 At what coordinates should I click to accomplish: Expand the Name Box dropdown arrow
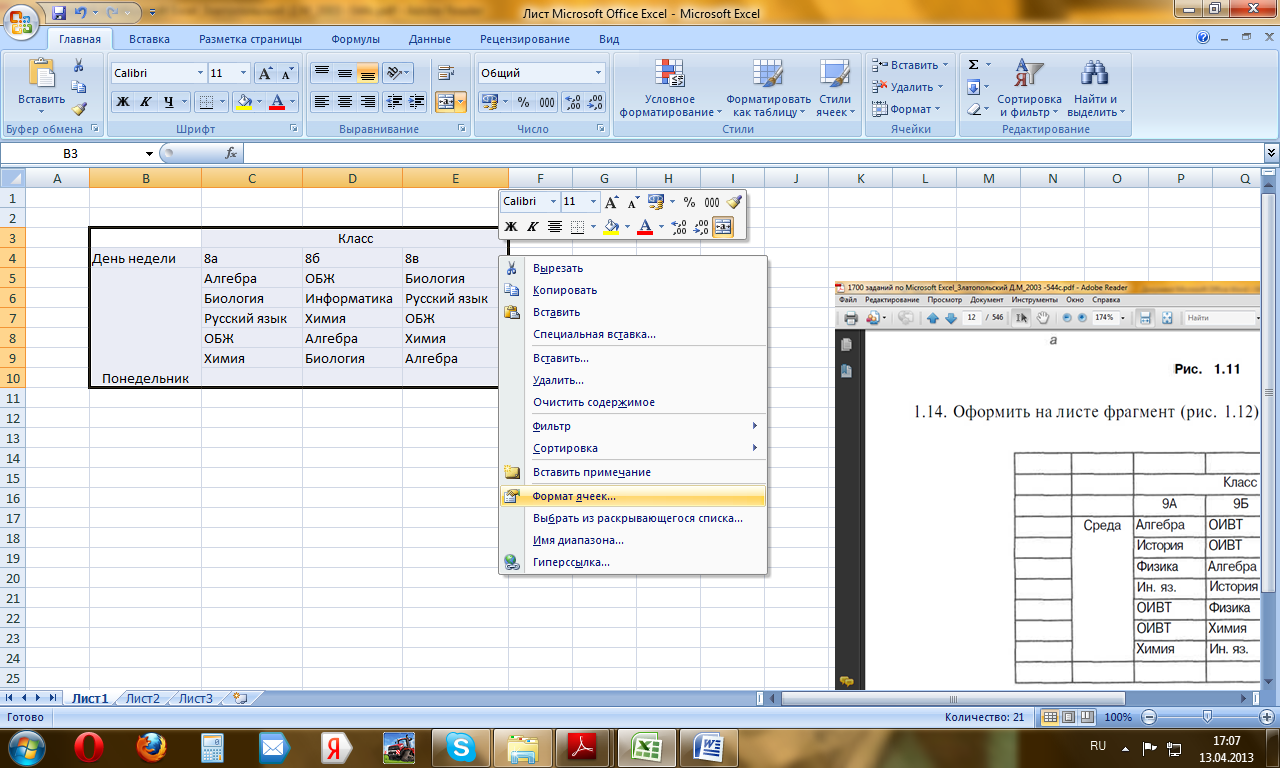point(150,154)
